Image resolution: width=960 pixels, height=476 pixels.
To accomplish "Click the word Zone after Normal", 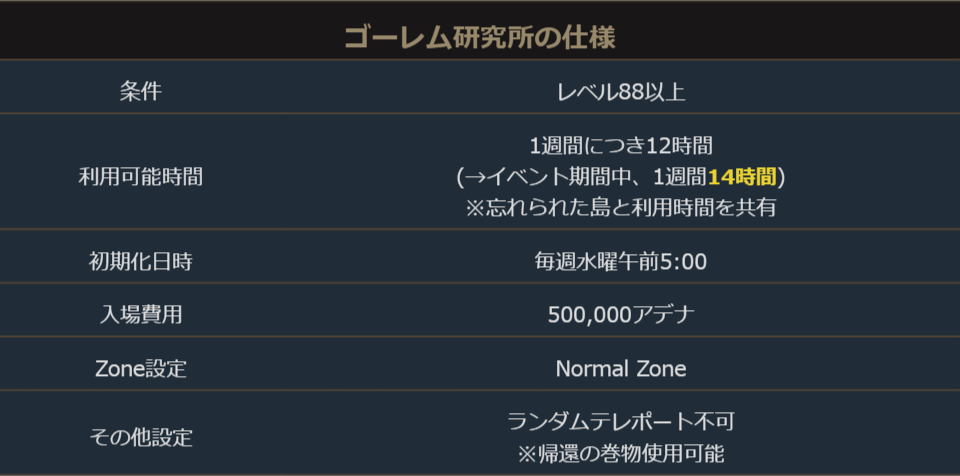I will 661,368.
